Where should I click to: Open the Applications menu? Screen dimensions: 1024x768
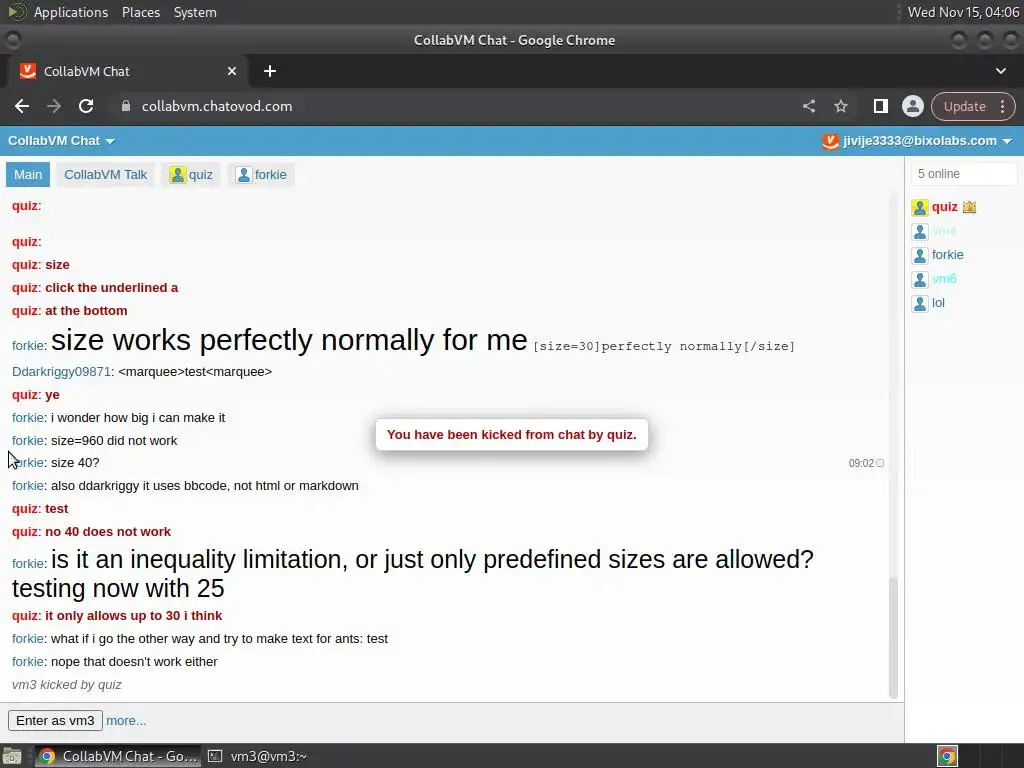click(x=71, y=12)
